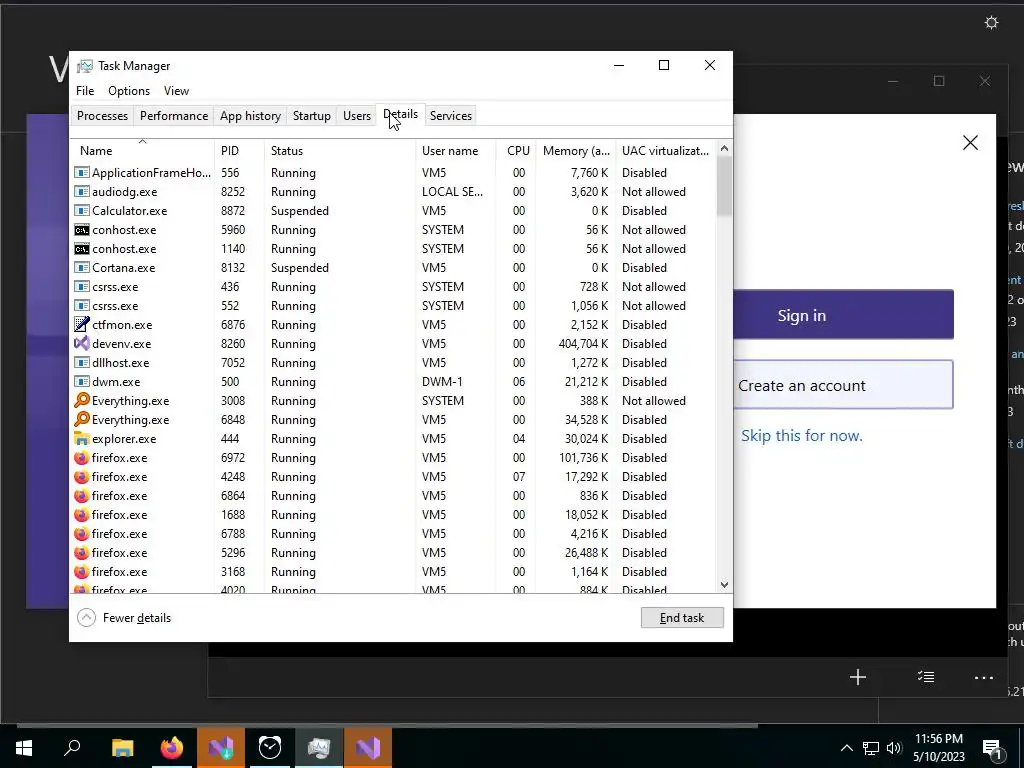Click the End task button

[682, 618]
